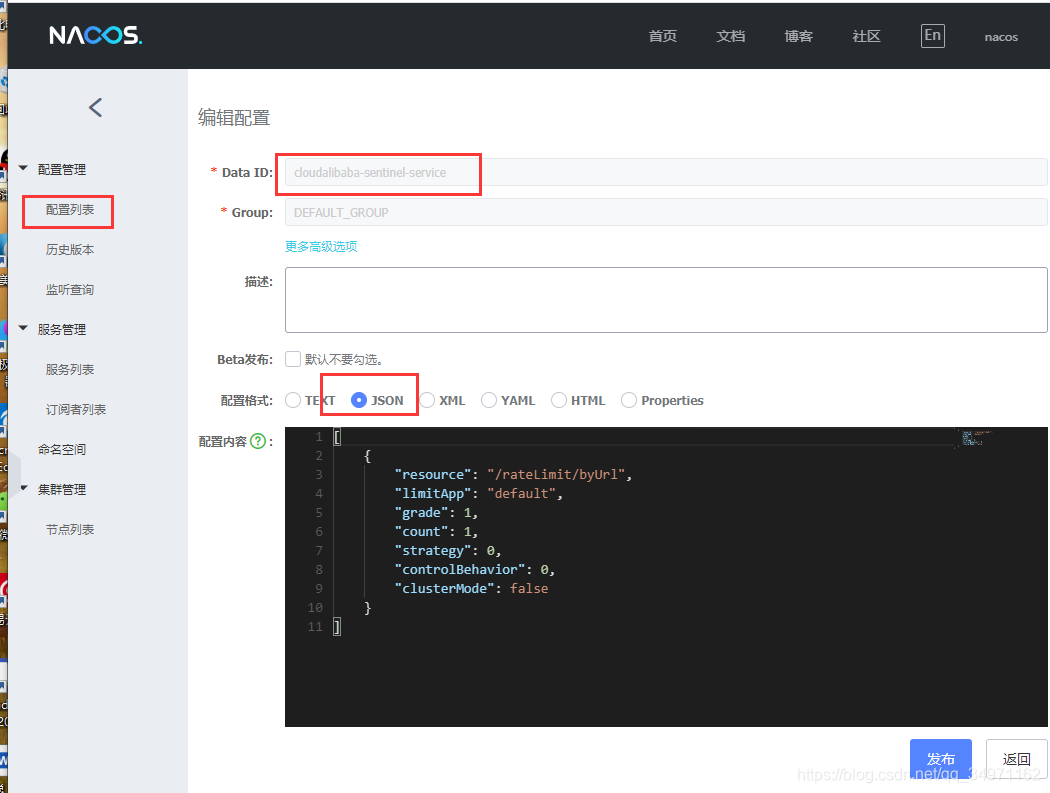Click the "clusterMode" false value
The height and width of the screenshot is (793, 1050).
pos(529,588)
